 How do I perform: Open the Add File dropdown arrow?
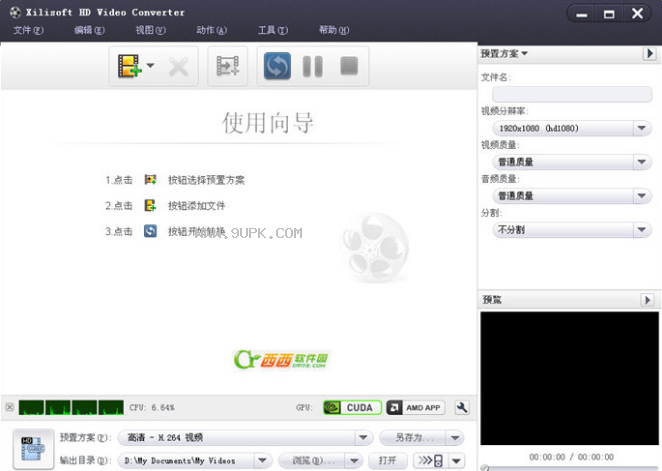click(150, 65)
